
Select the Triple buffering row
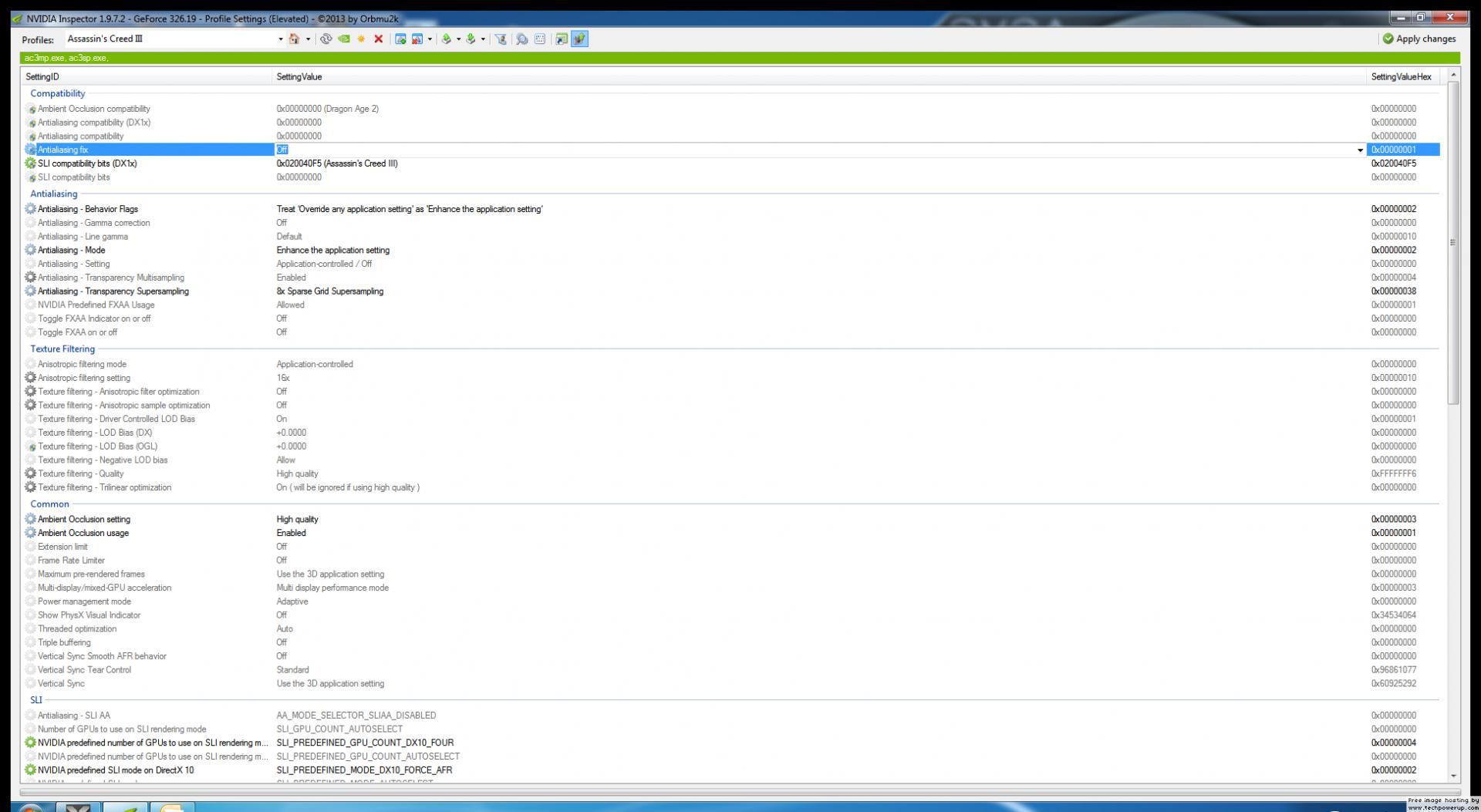click(x=730, y=642)
